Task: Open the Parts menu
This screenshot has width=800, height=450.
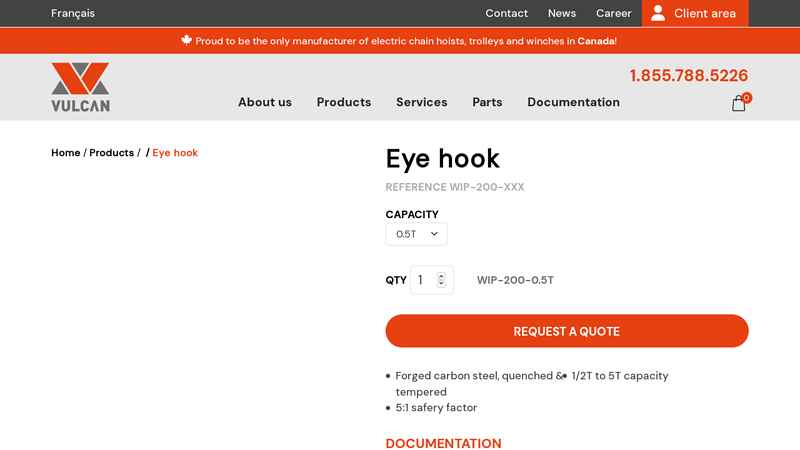Action: tap(487, 102)
